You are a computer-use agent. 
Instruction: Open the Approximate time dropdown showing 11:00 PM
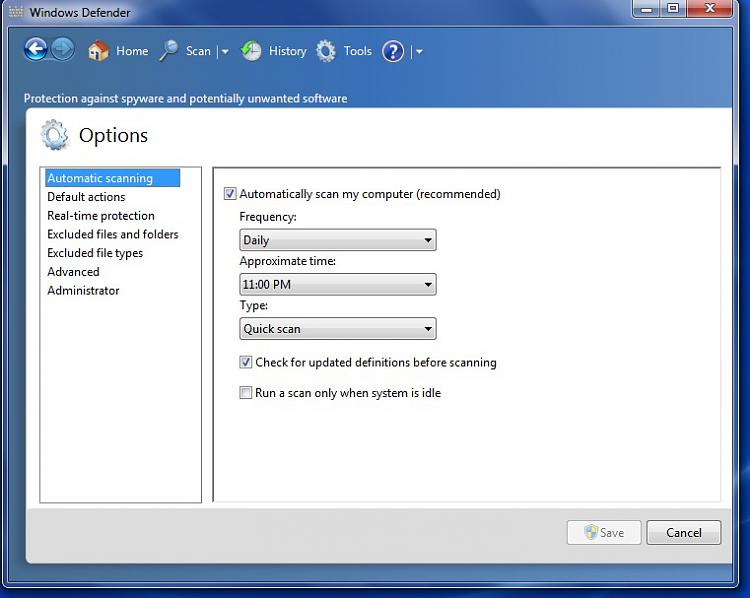(x=338, y=284)
